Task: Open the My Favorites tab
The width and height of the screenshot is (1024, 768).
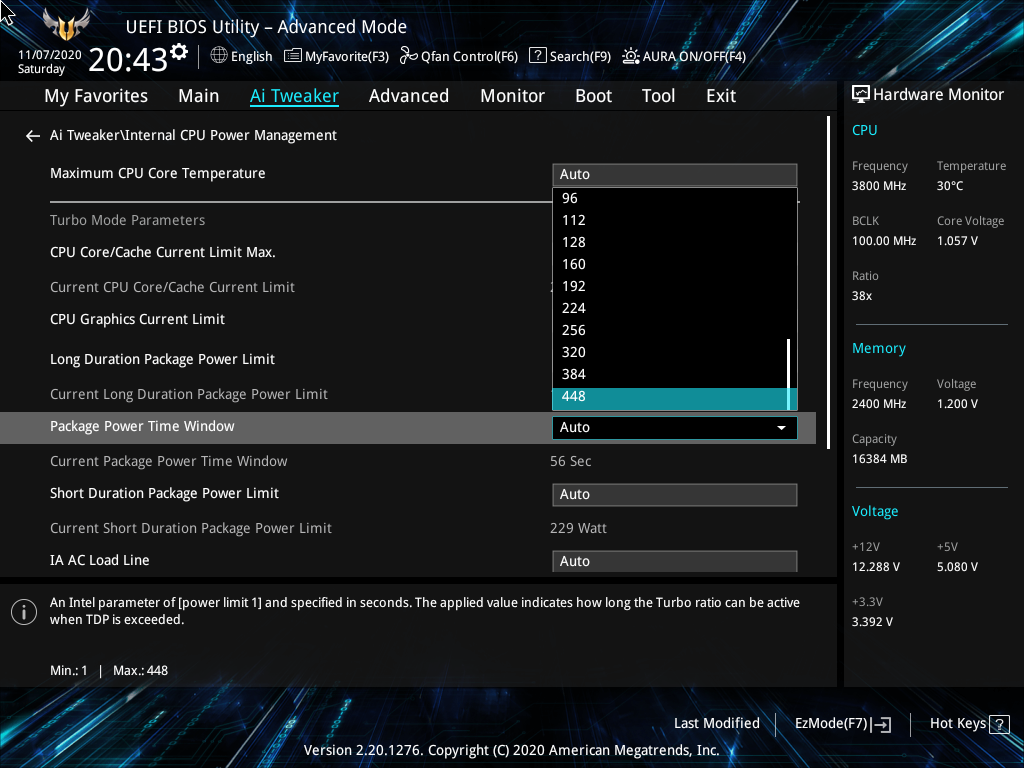Action: point(96,96)
